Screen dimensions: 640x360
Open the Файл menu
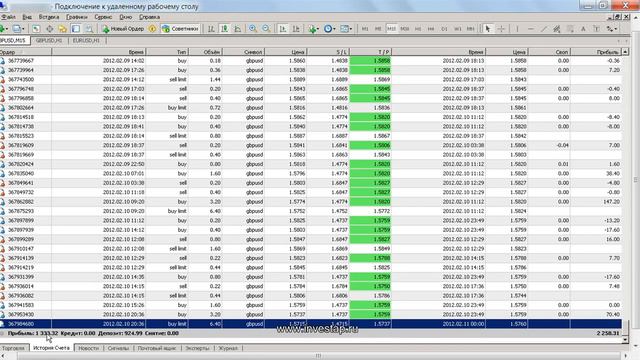[x=8, y=17]
